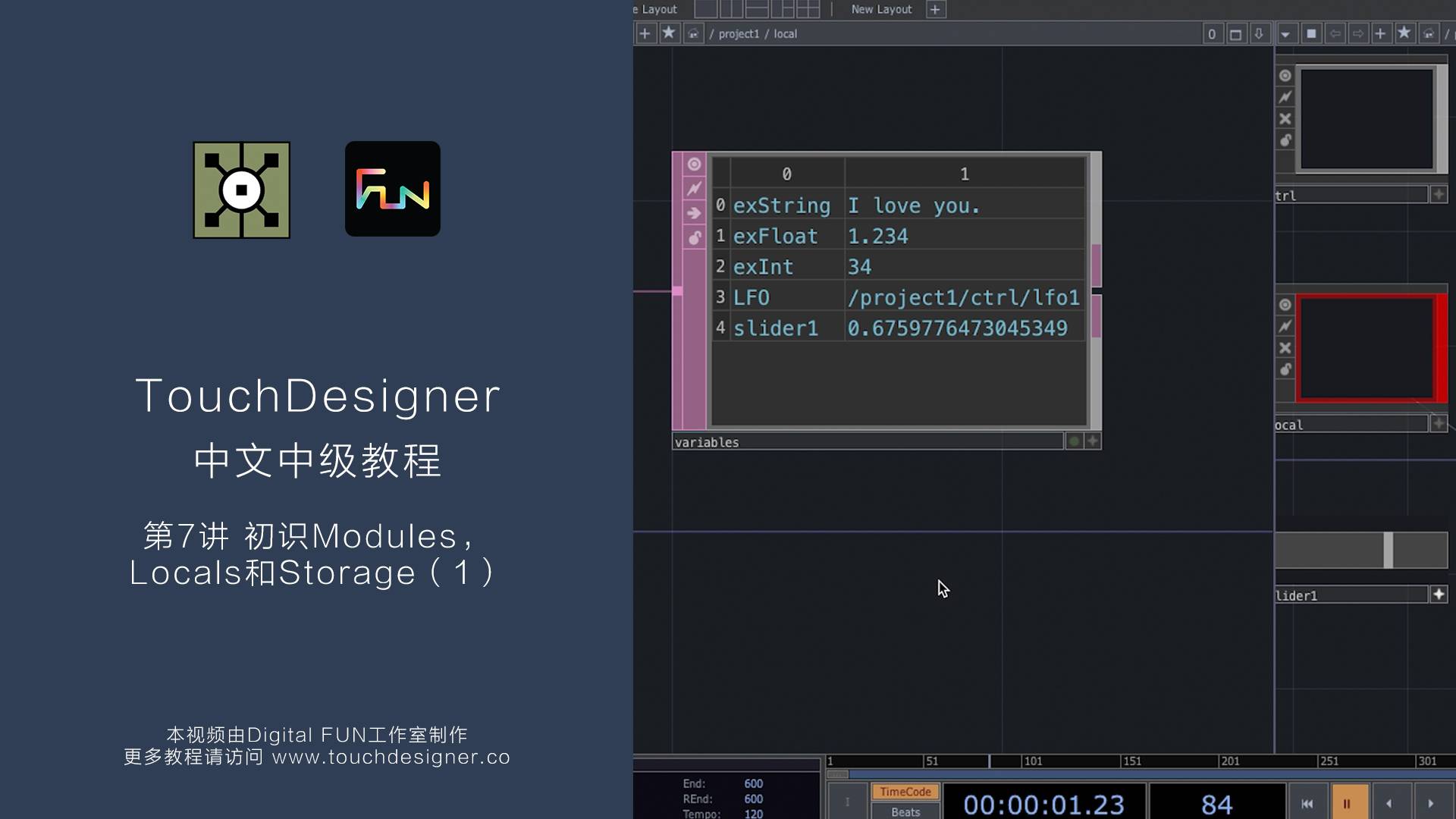Screen dimensions: 1456x819
Task: Toggle the green viewer-active dot on variables node
Action: (1074, 441)
